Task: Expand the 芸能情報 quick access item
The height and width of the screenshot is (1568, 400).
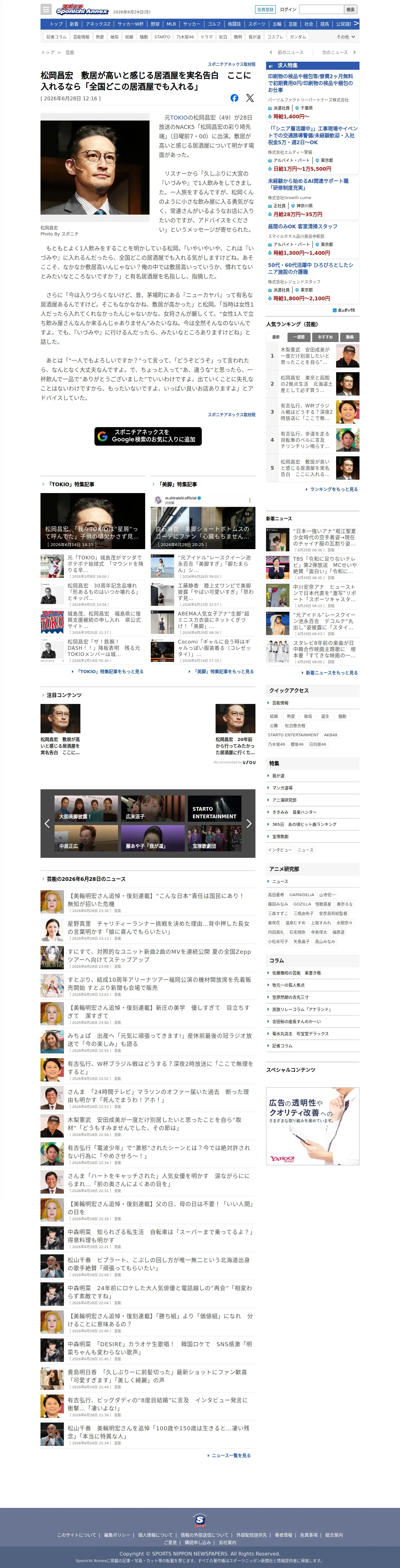Action: pyautogui.click(x=312, y=703)
